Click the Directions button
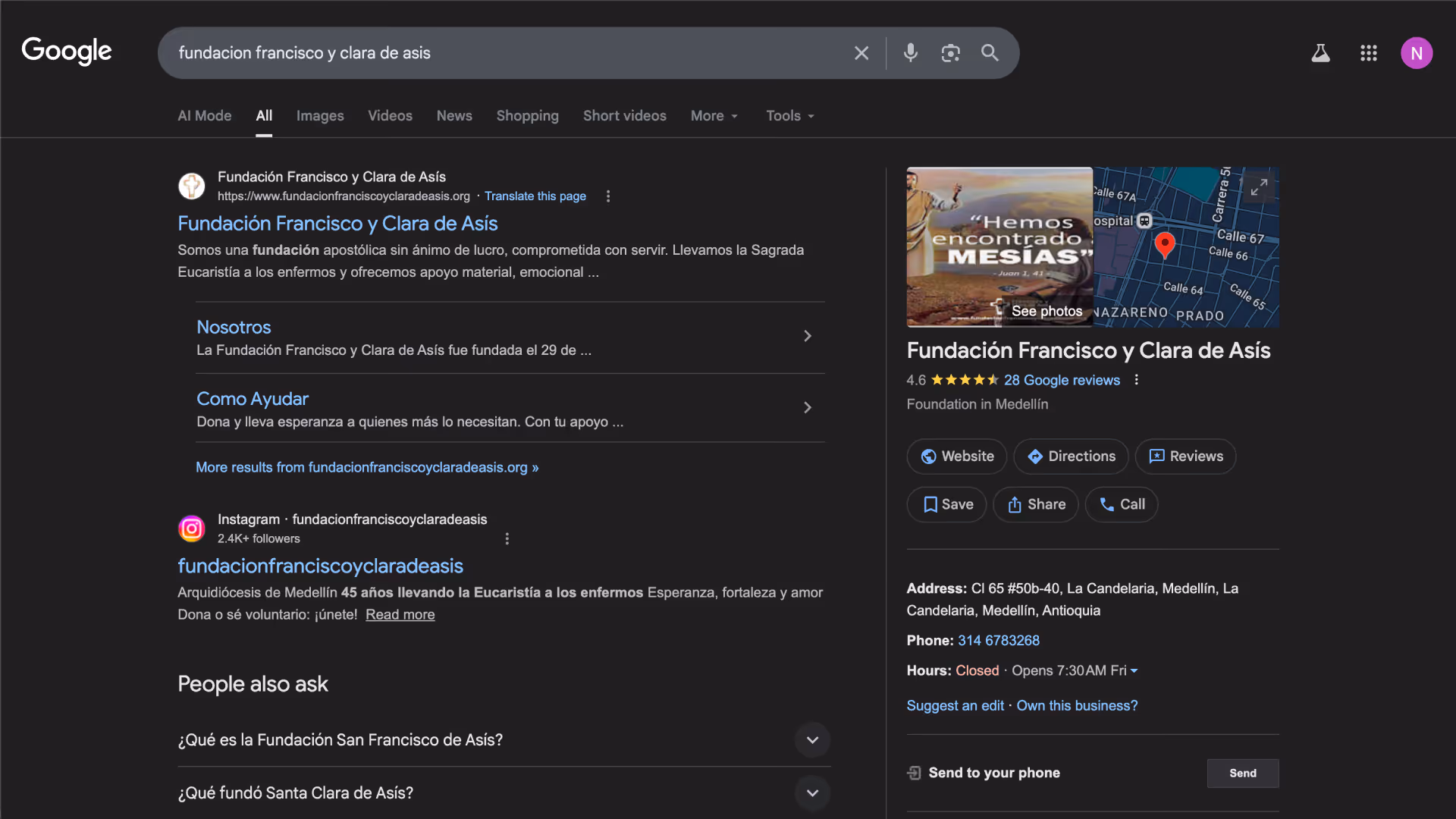This screenshot has height=819, width=1456. [x=1071, y=457]
